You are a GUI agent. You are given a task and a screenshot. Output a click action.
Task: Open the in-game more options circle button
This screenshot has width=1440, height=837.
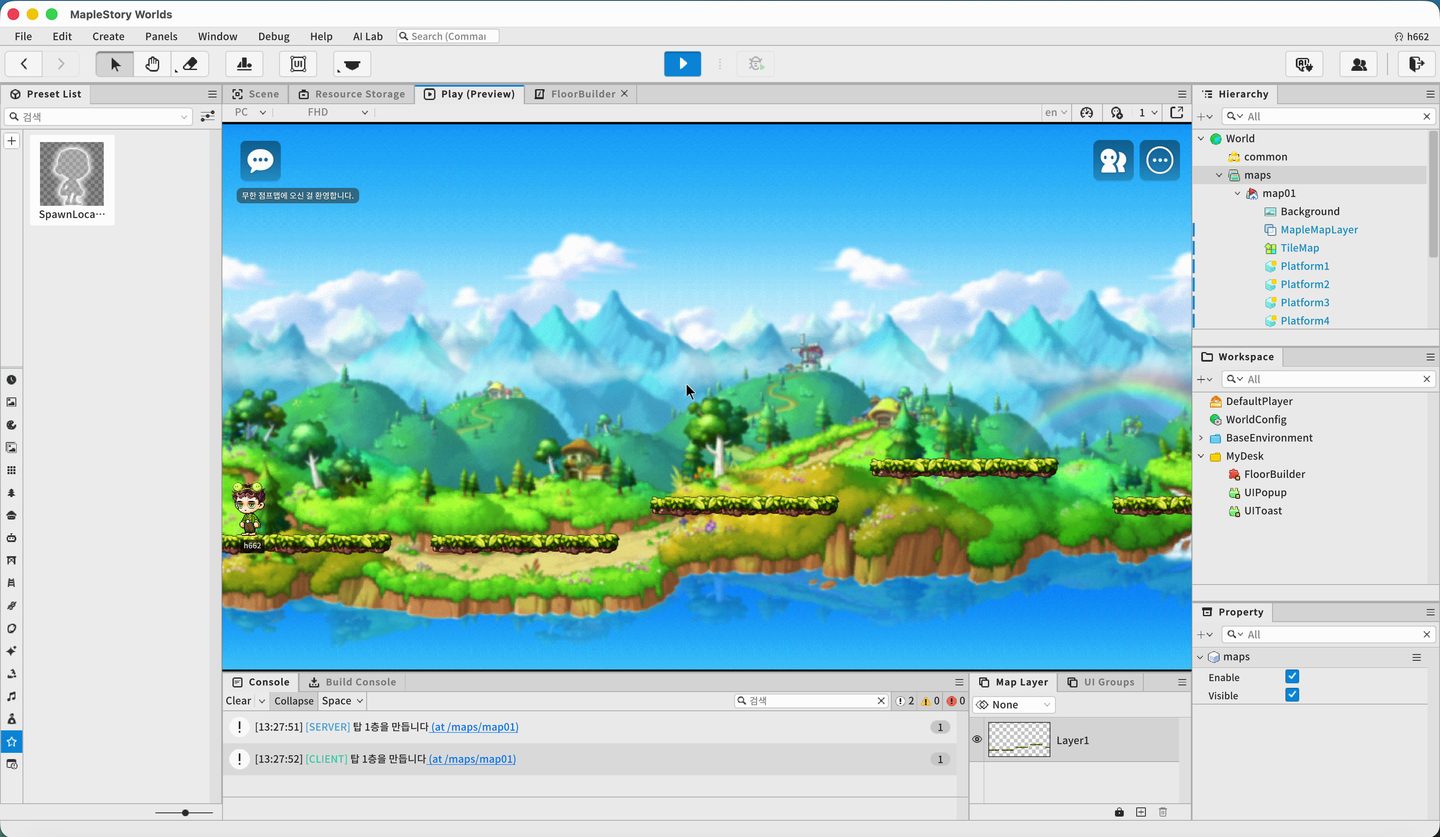pos(1160,161)
